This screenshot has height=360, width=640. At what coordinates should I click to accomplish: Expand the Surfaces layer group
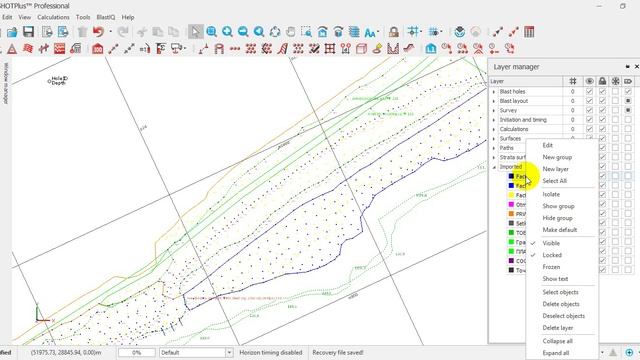click(494, 139)
